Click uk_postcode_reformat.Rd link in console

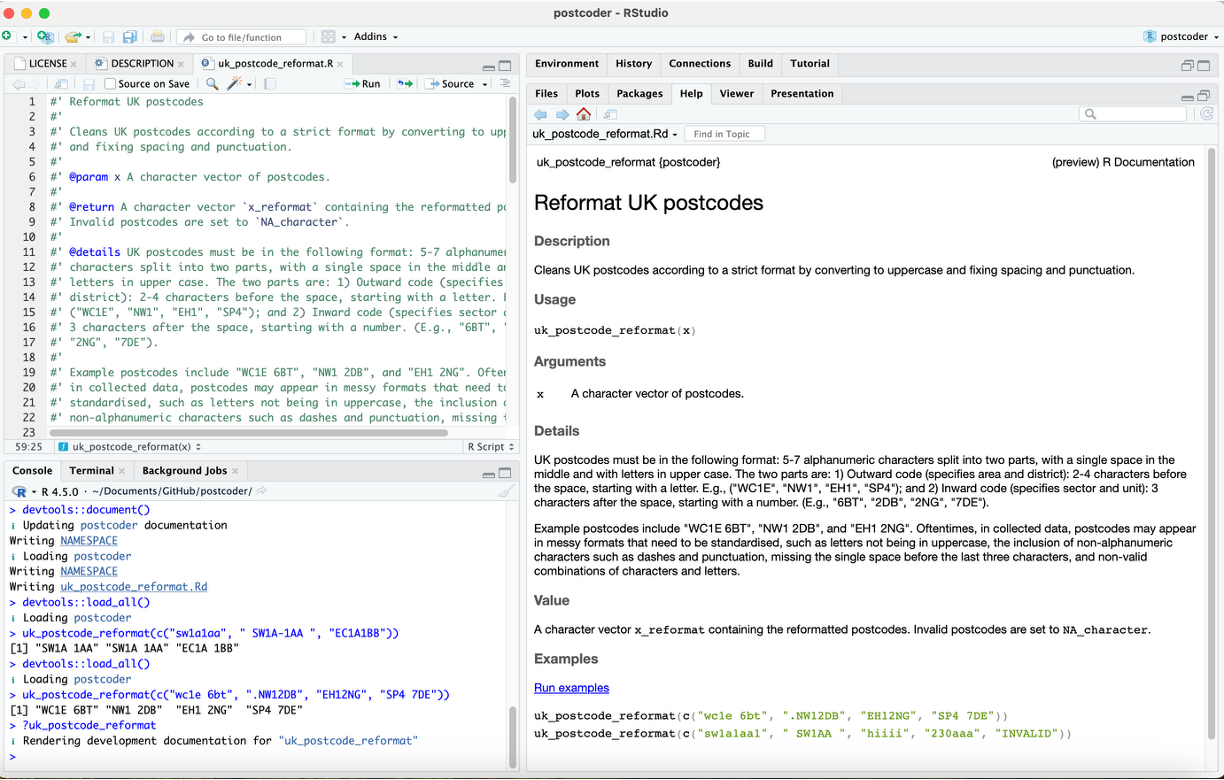(x=134, y=587)
